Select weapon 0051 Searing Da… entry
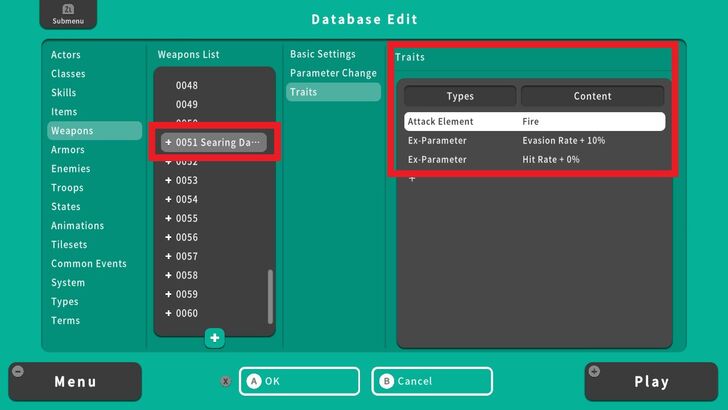Viewport: 728px width, 410px height. pyautogui.click(x=214, y=143)
